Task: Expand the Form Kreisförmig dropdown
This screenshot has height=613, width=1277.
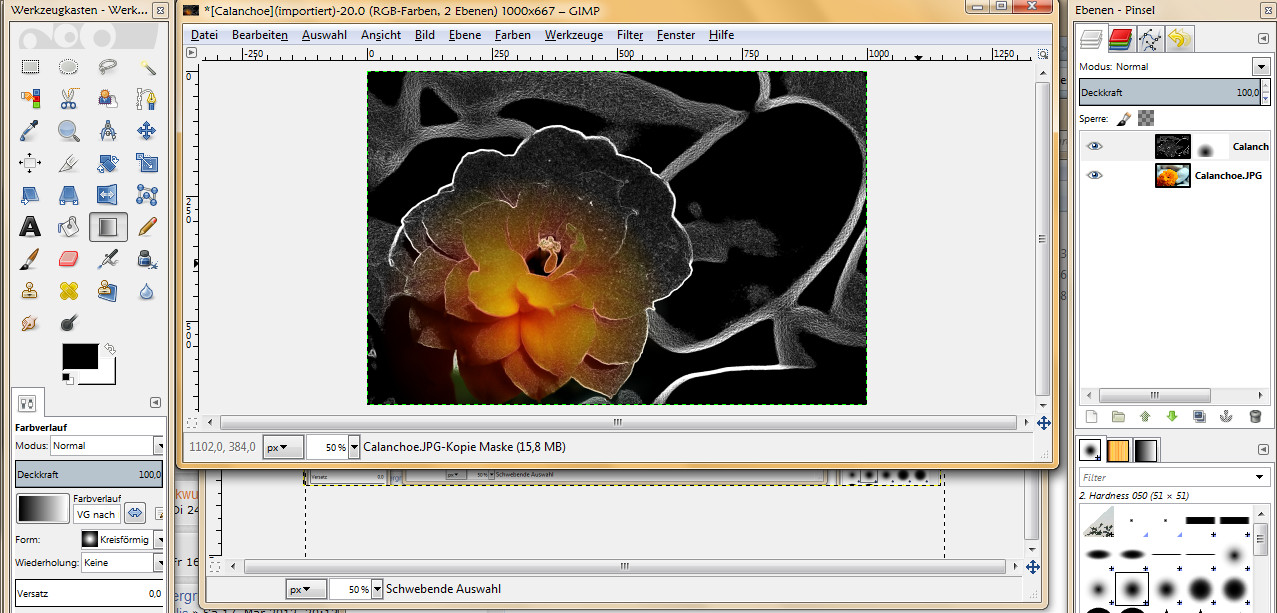Action: (x=158, y=539)
